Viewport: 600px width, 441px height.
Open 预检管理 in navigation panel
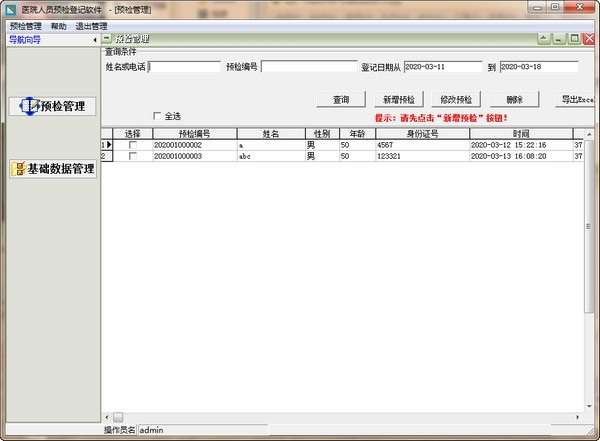[x=52, y=106]
